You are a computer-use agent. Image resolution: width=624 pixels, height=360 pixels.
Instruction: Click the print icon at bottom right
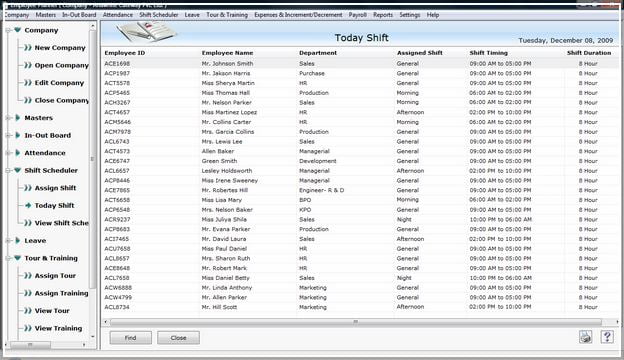tap(585, 337)
